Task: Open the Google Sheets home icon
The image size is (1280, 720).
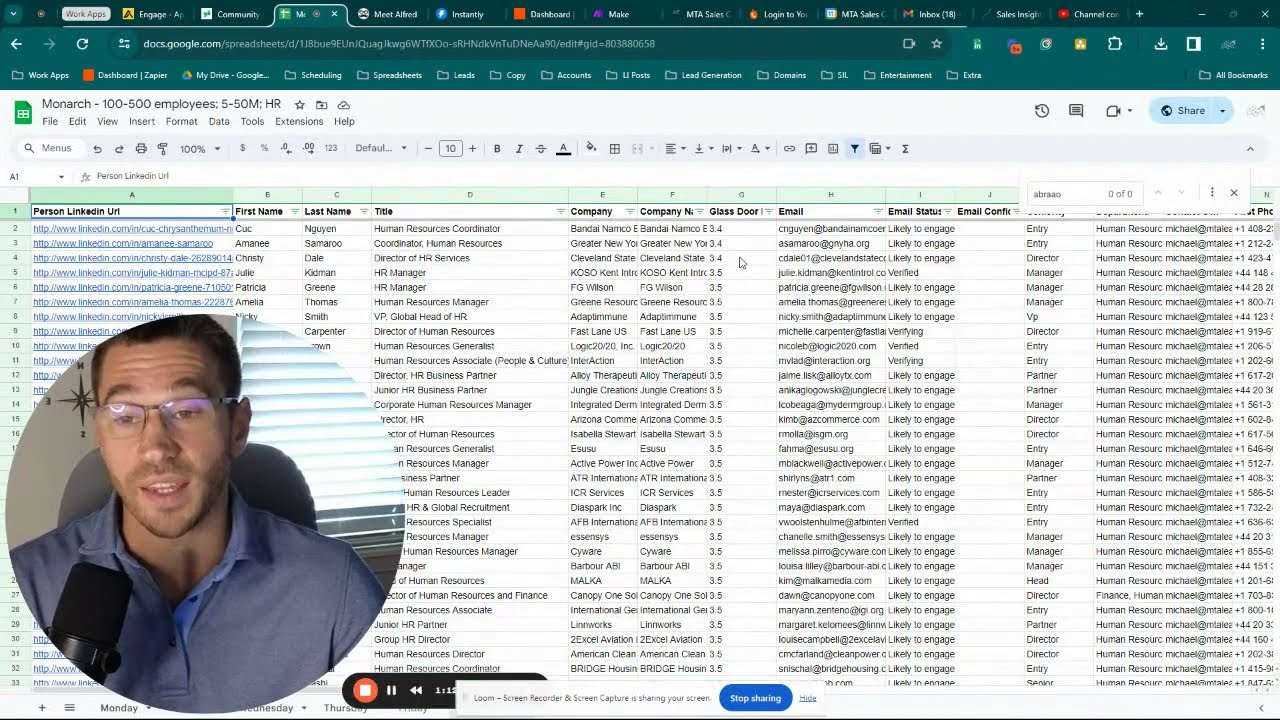Action: click(x=22, y=112)
